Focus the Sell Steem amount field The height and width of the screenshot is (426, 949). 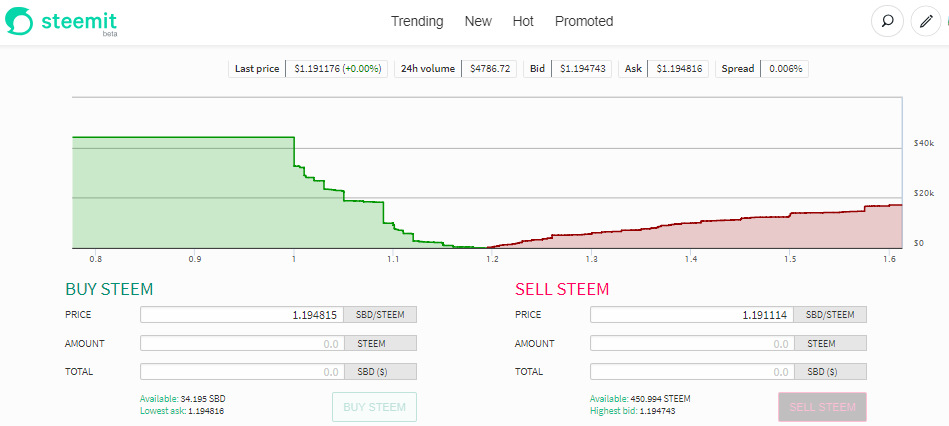pyautogui.click(x=692, y=343)
